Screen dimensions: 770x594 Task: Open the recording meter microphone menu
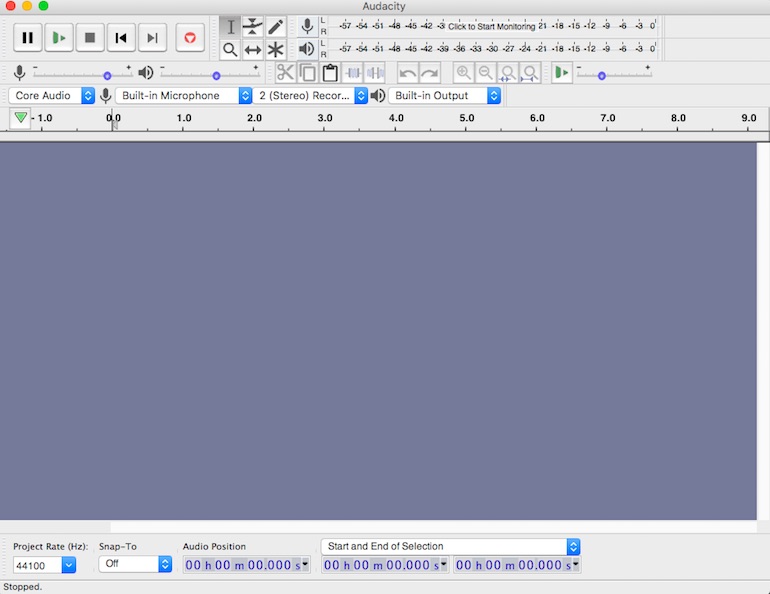point(308,26)
